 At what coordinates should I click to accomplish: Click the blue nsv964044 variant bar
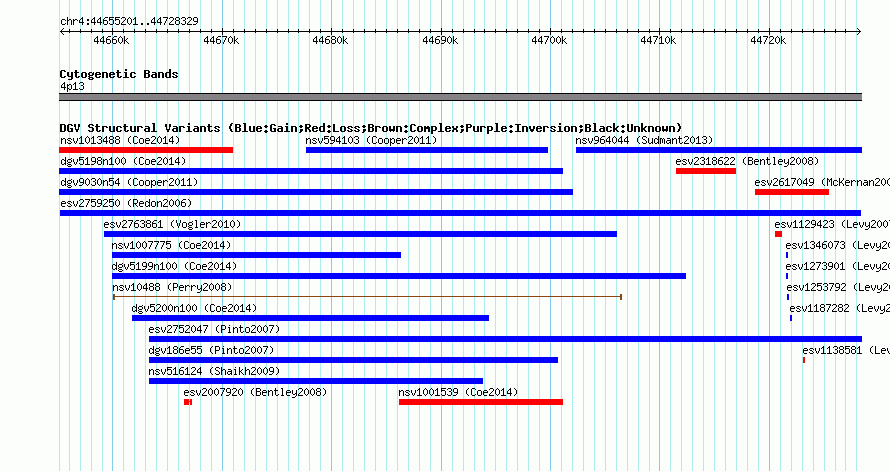click(719, 150)
